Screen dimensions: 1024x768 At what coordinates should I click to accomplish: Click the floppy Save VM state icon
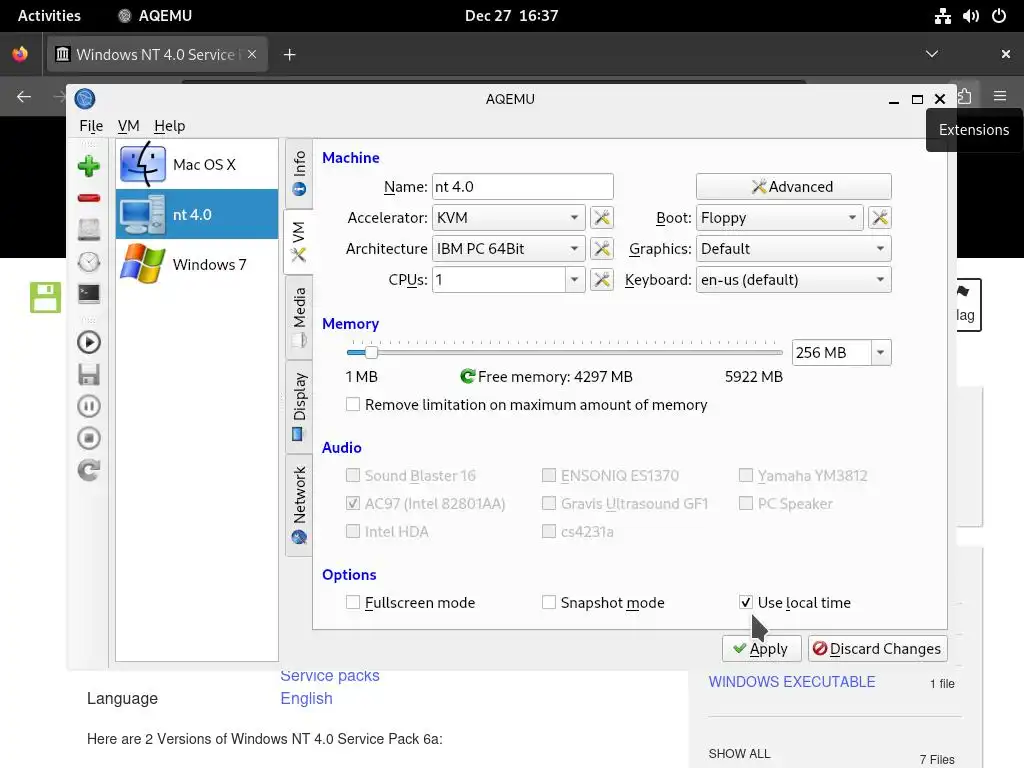(89, 374)
